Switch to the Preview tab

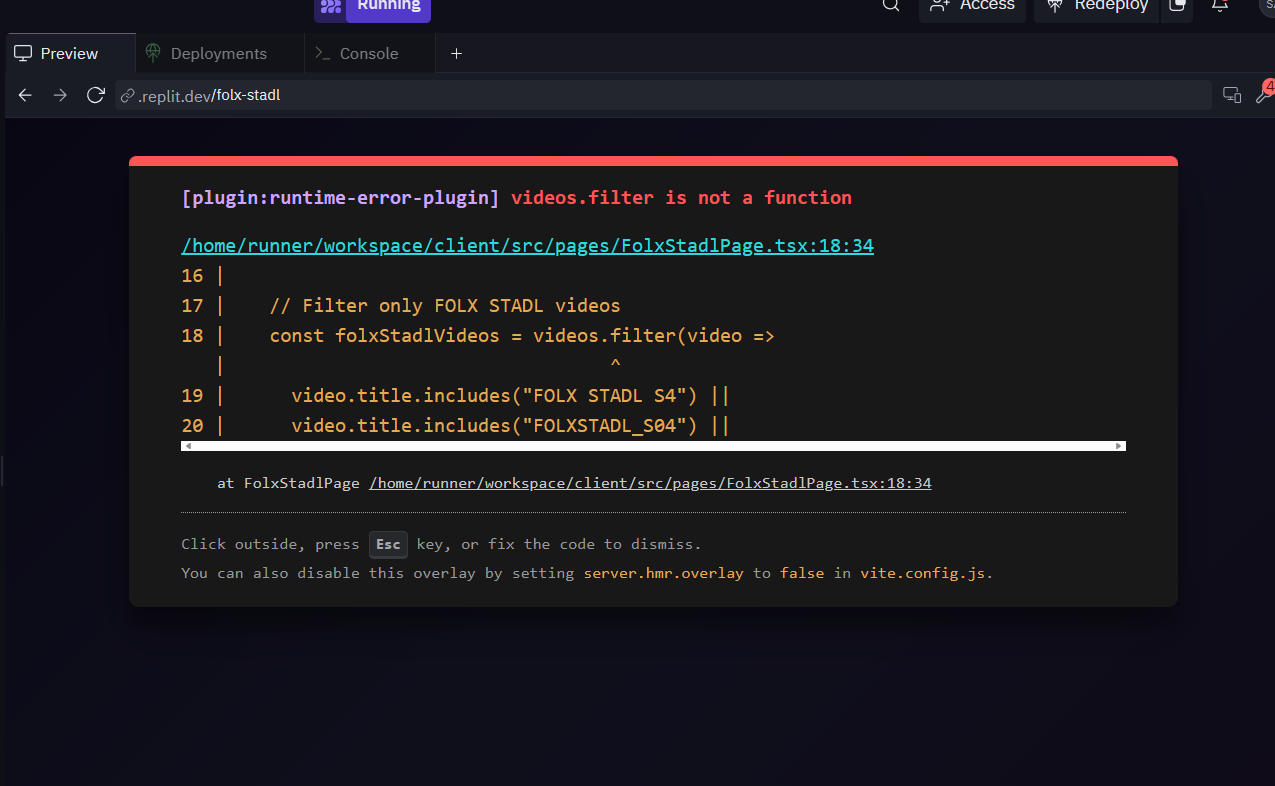tap(68, 53)
